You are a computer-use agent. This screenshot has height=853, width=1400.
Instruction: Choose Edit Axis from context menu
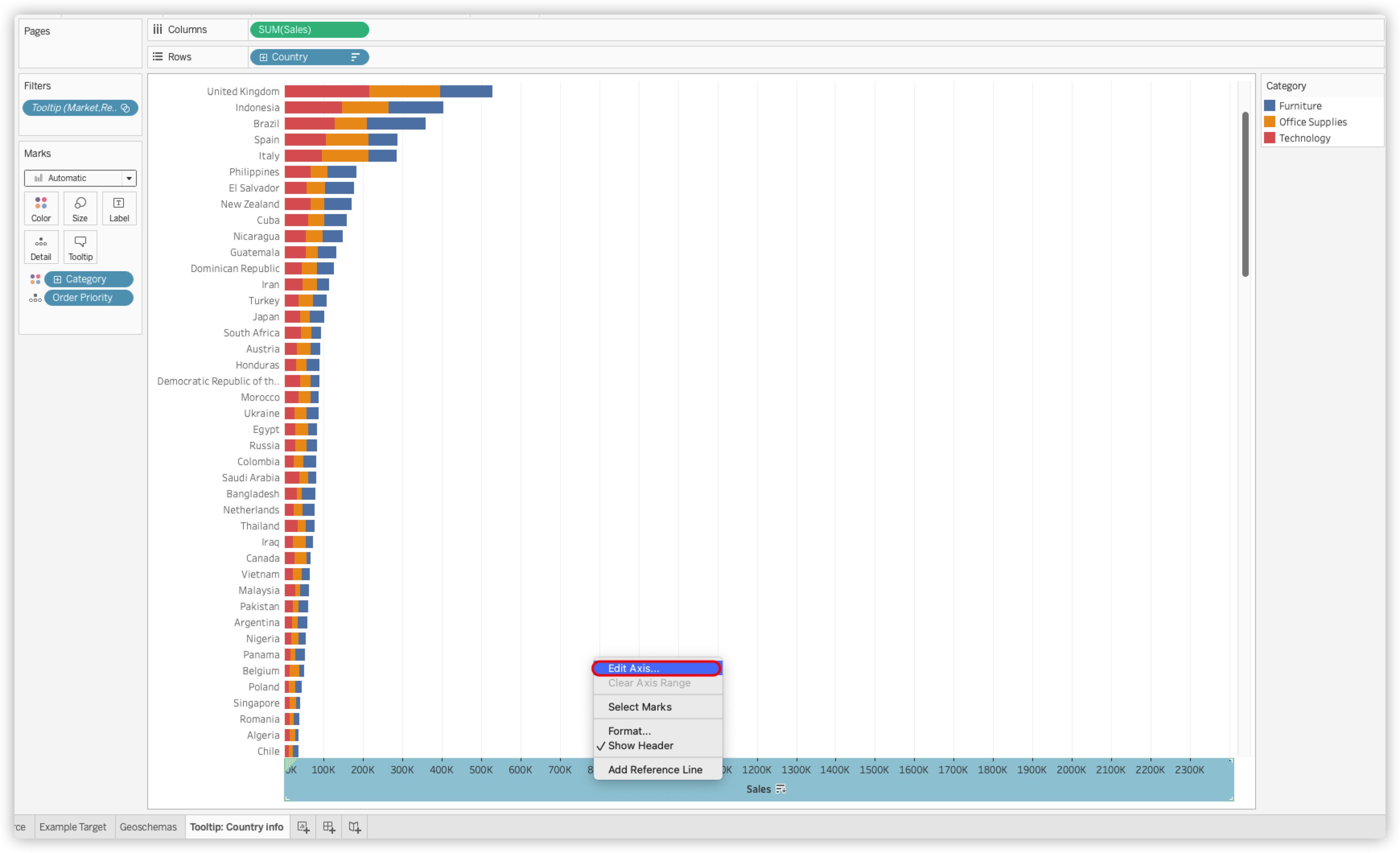[x=634, y=668]
